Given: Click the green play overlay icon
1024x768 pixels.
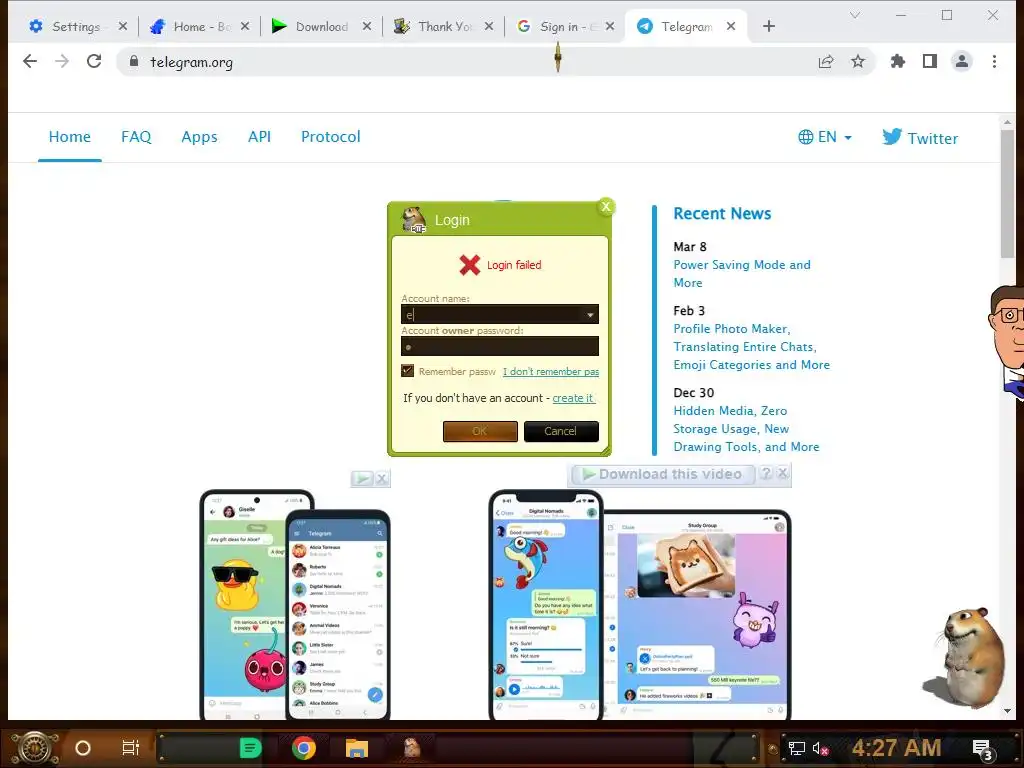Looking at the screenshot, I should [361, 479].
